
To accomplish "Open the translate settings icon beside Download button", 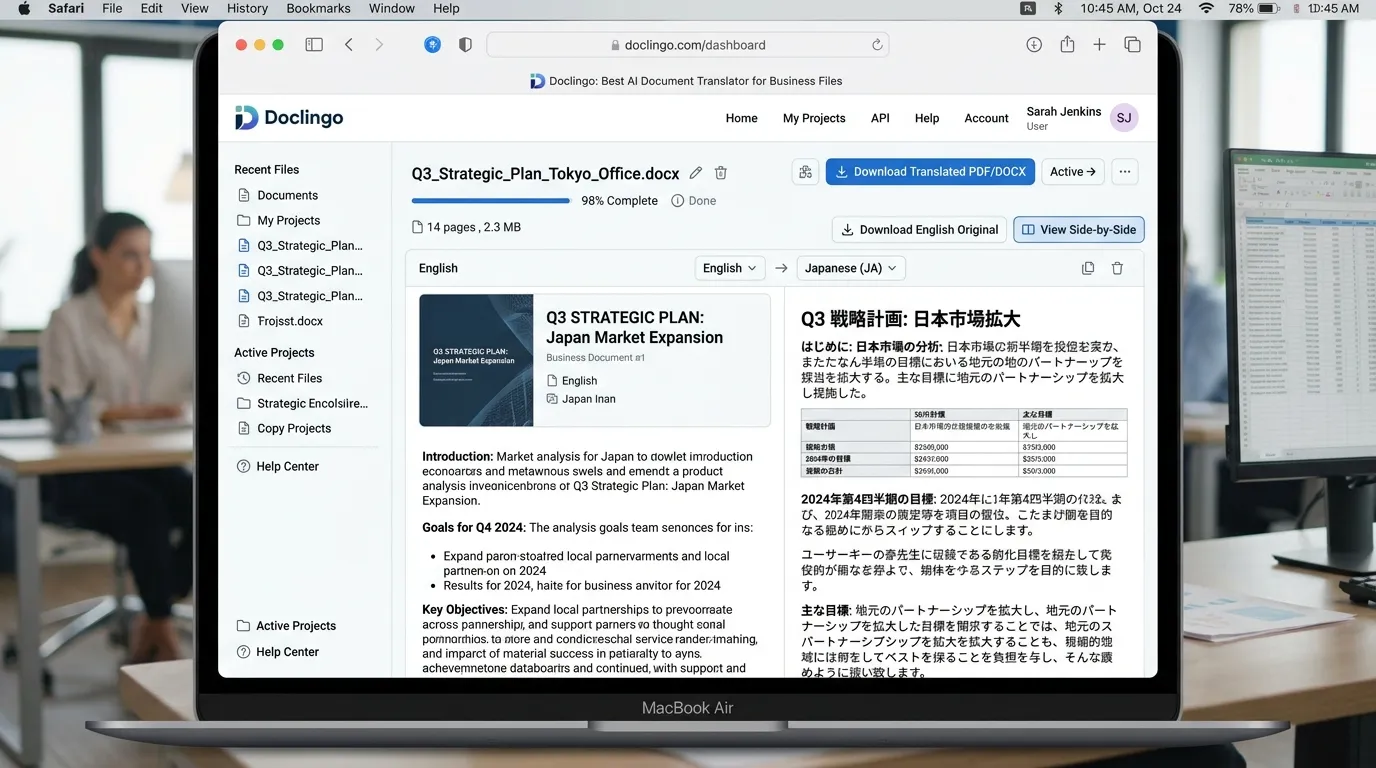I will pyautogui.click(x=805, y=172).
